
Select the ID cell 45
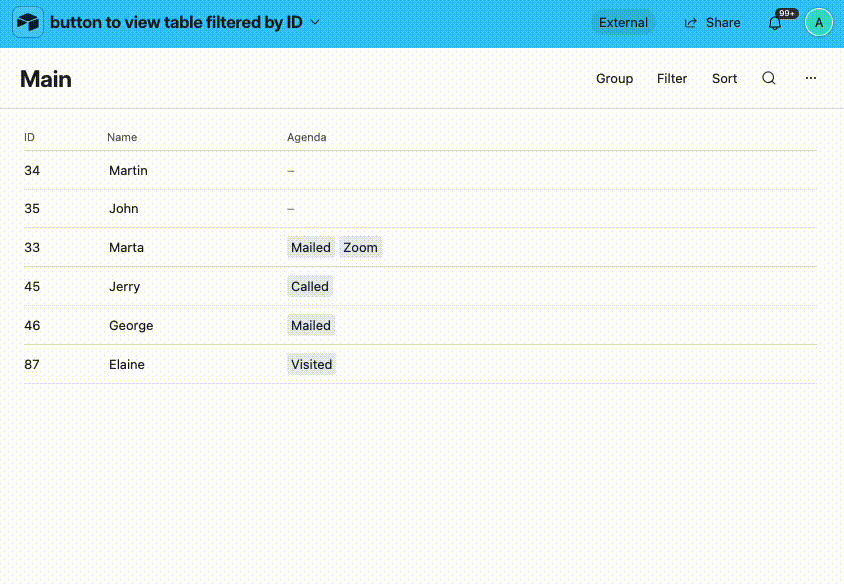[x=32, y=286]
